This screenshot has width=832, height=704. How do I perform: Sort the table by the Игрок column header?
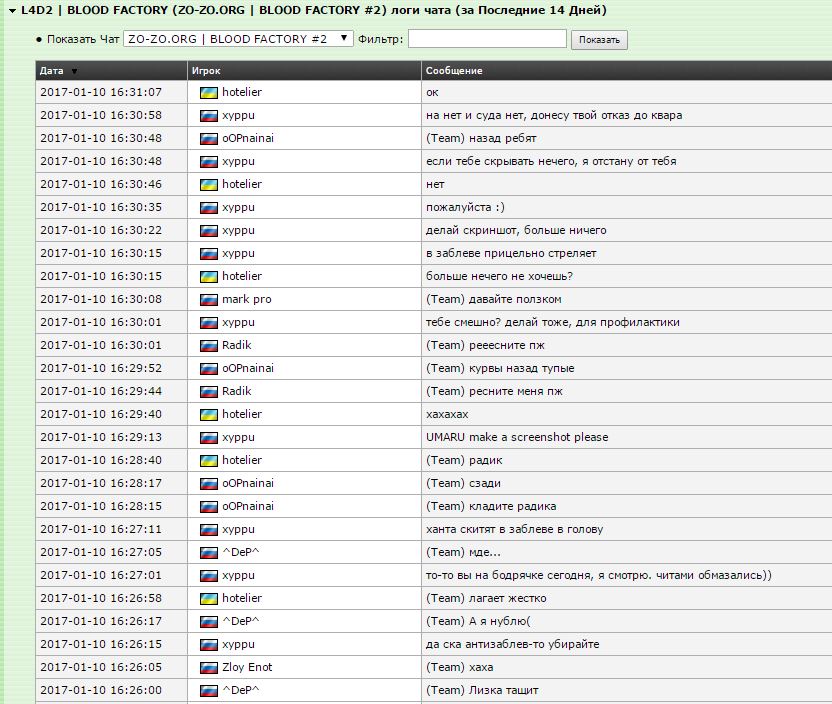coord(207,71)
